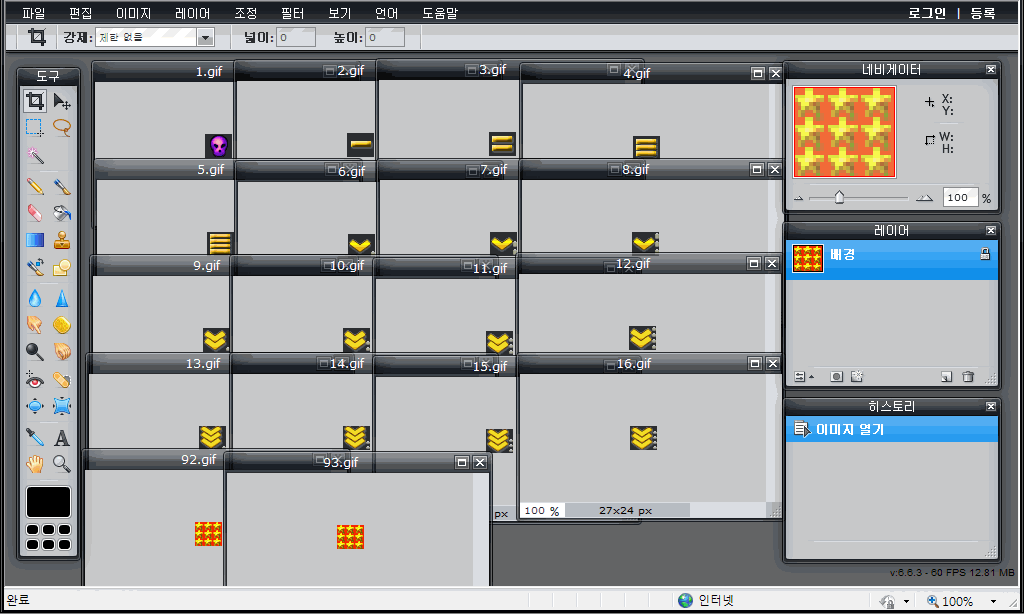Click the 넓이 width input field
The image size is (1024, 614).
296,38
